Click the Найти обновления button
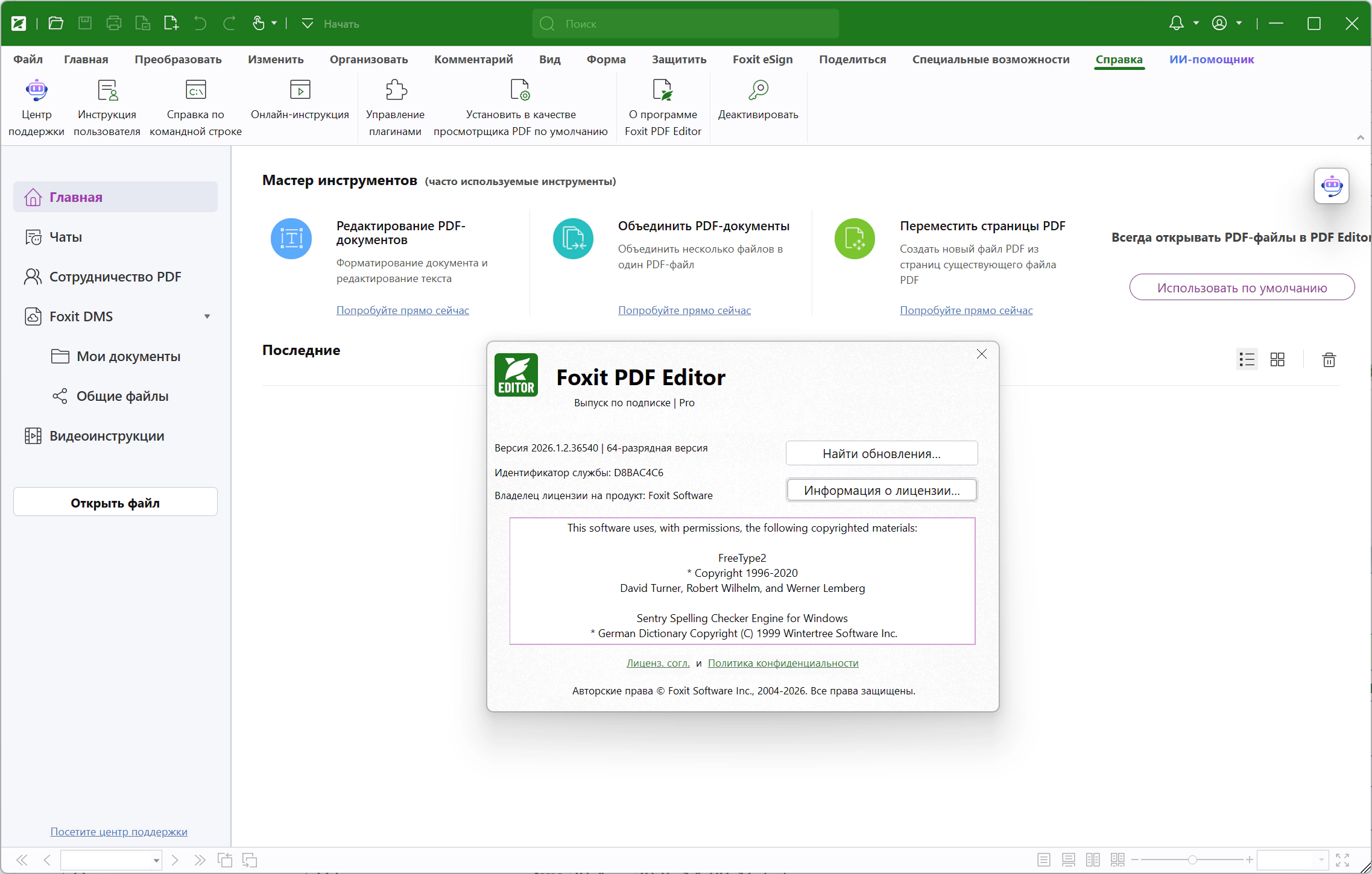Screen dimensions: 1372x874 click(882, 453)
